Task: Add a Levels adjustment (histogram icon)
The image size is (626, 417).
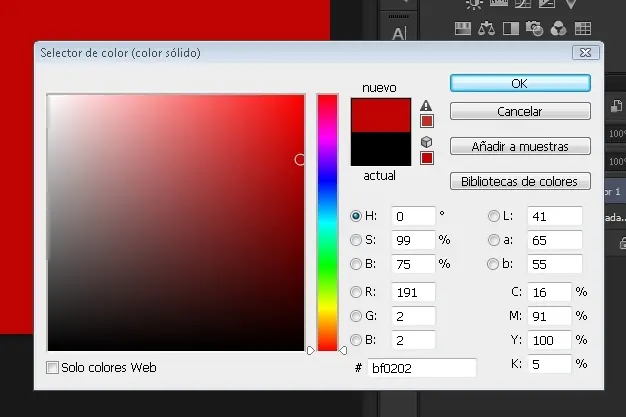Action: 498,3
